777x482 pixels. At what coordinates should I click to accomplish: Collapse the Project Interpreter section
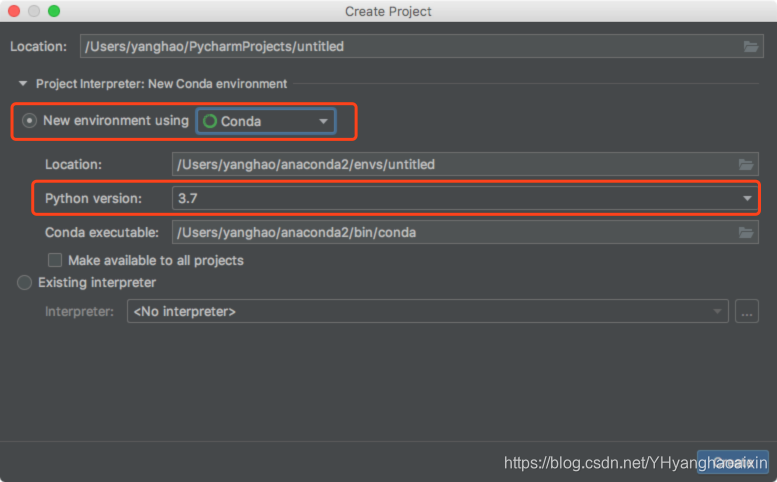point(23,84)
